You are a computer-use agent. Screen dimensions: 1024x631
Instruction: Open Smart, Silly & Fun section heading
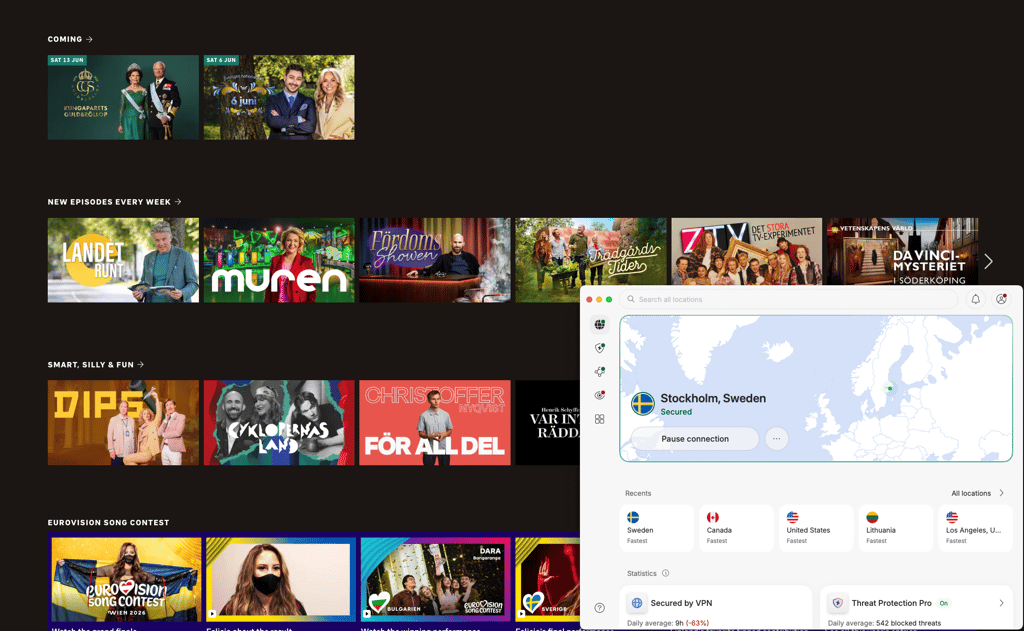[x=95, y=364]
